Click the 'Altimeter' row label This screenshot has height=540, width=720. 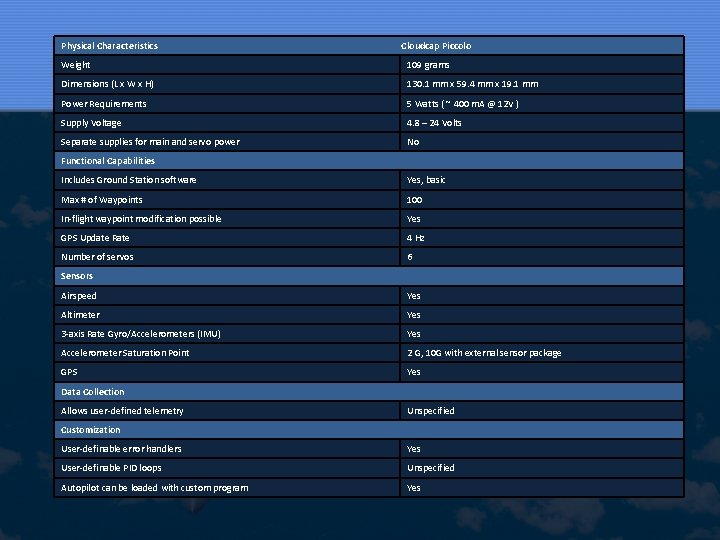tap(80, 315)
